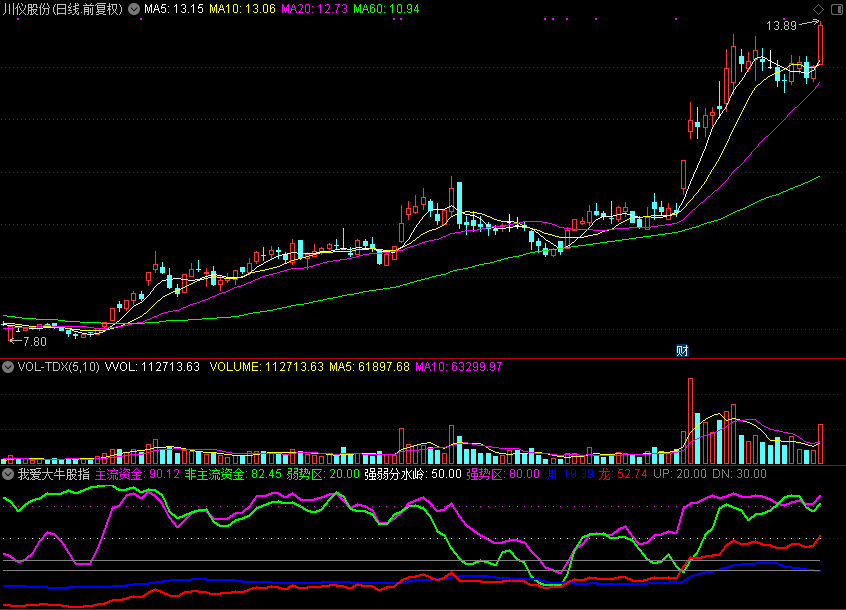The width and height of the screenshot is (846, 610).
Task: Open the 财 finance marker on chart
Action: 682,351
